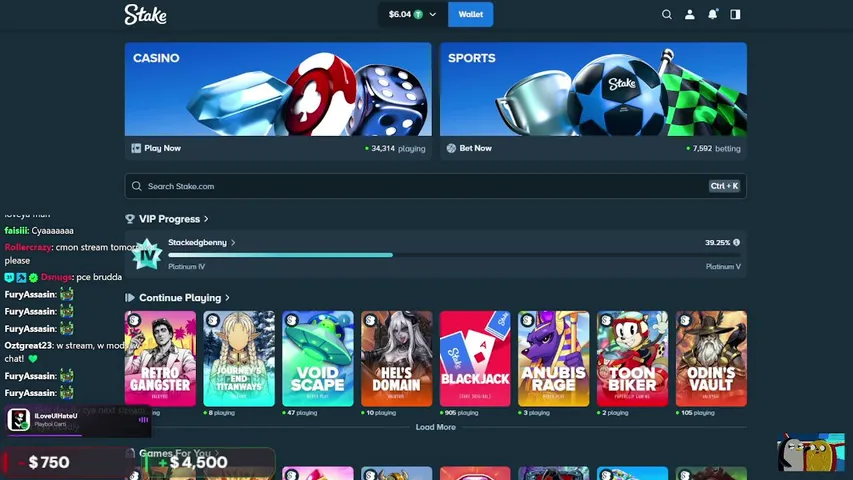Click '7,592 betting' sports count
The height and width of the screenshot is (480, 853).
[x=713, y=148]
